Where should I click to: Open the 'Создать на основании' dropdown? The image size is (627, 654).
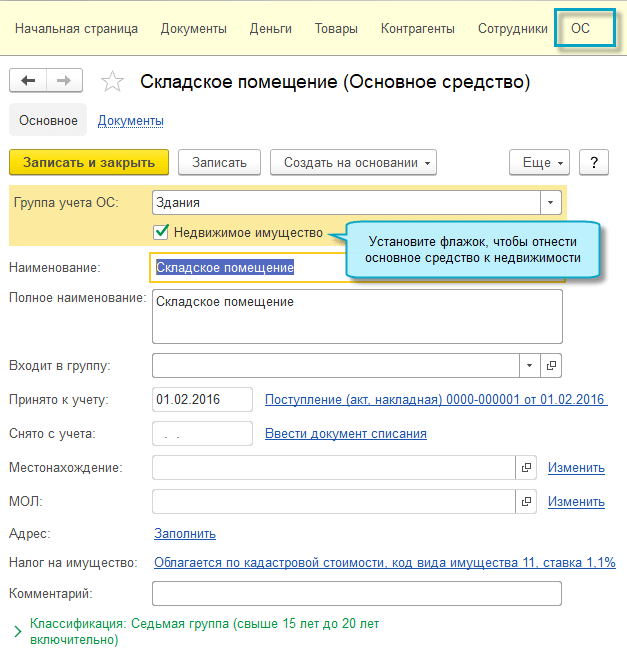pos(353,162)
